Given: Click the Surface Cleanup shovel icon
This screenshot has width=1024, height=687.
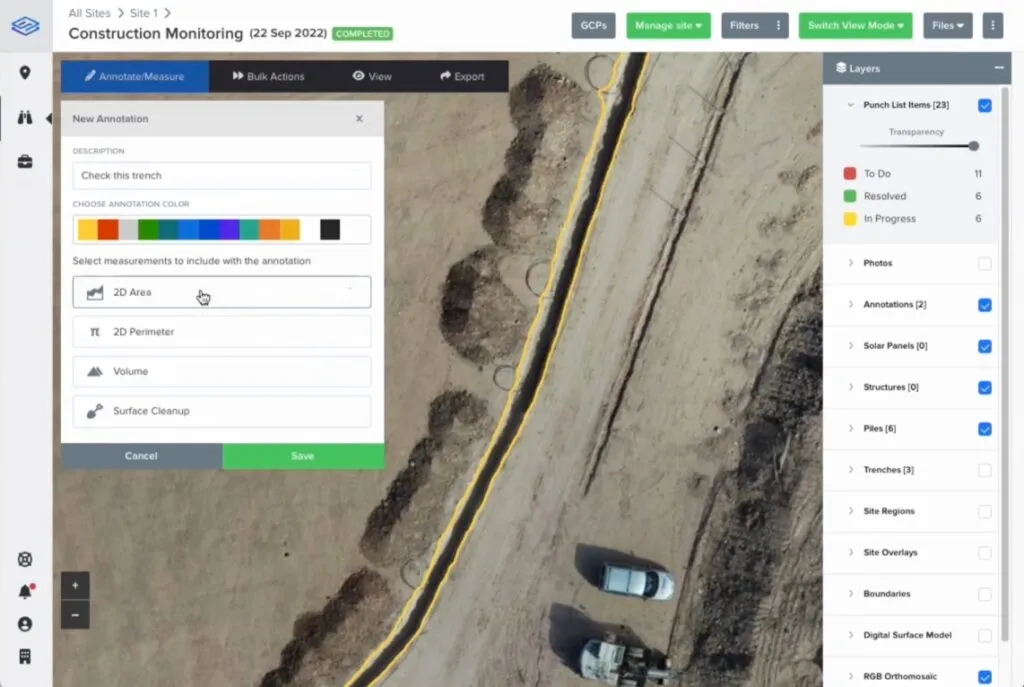Looking at the screenshot, I should pos(95,411).
